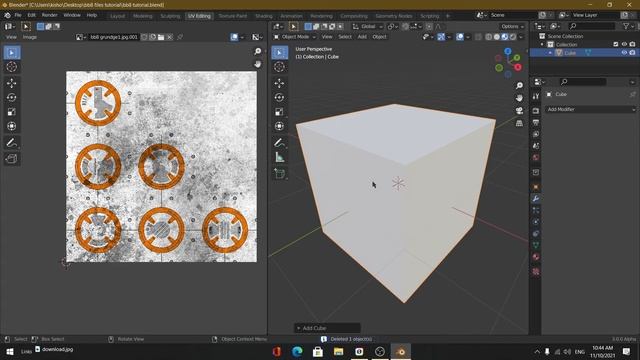
Task: Open the Tool properties tab
Action: point(536,96)
